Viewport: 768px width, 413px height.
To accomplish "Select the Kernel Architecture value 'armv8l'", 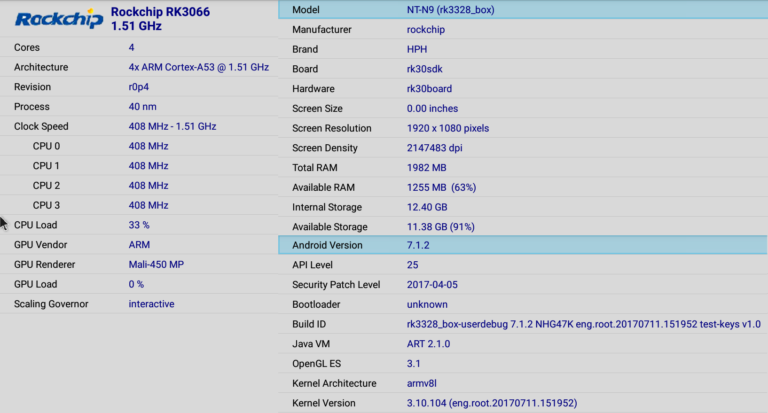I will pyautogui.click(x=422, y=383).
